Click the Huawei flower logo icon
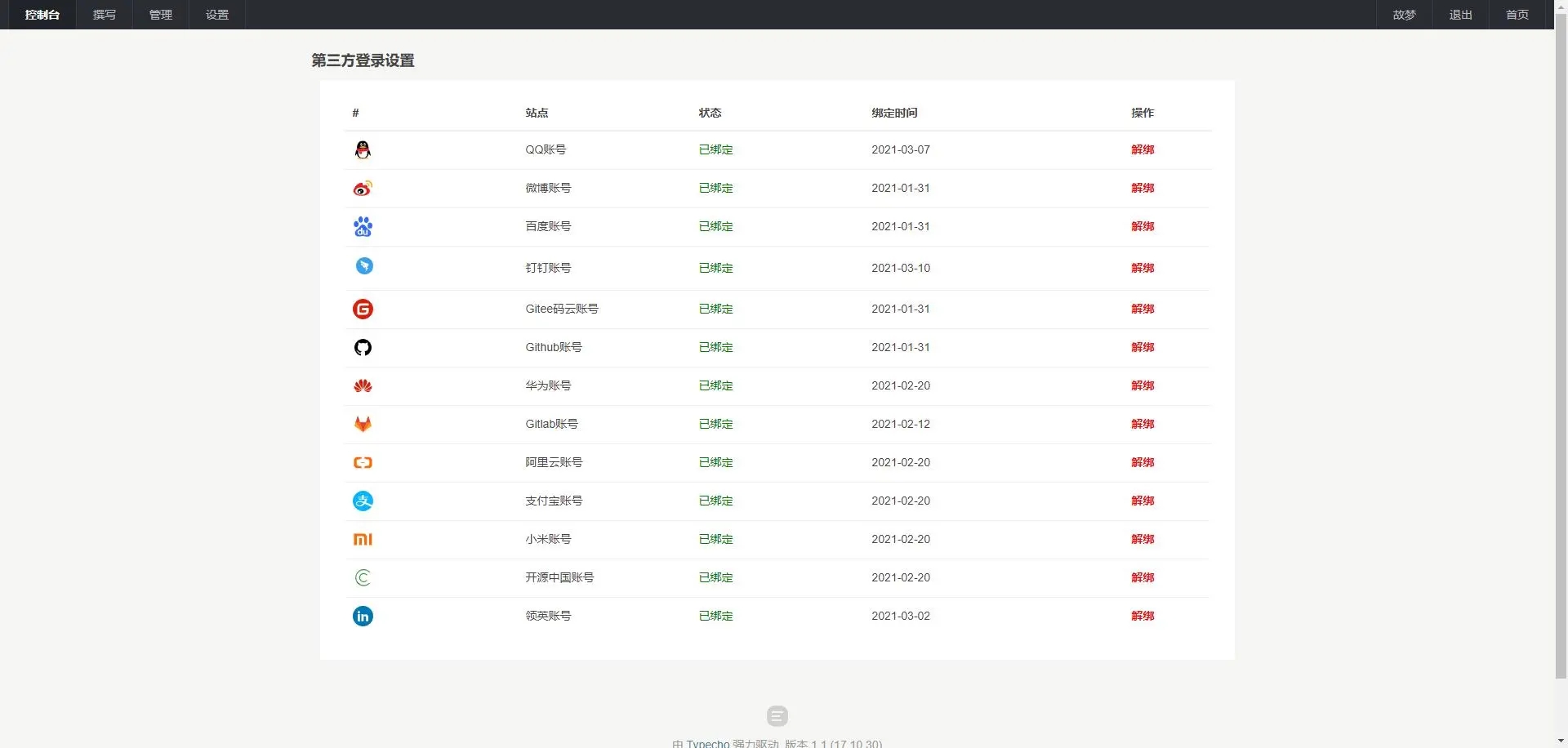The height and width of the screenshot is (748, 1568). click(363, 385)
